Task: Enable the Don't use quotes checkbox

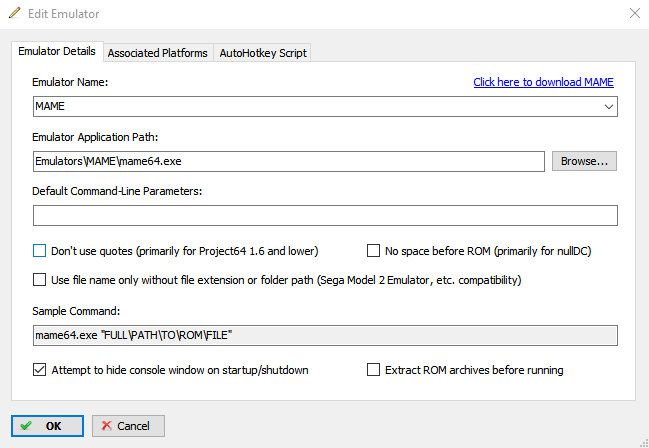Action: click(x=39, y=250)
